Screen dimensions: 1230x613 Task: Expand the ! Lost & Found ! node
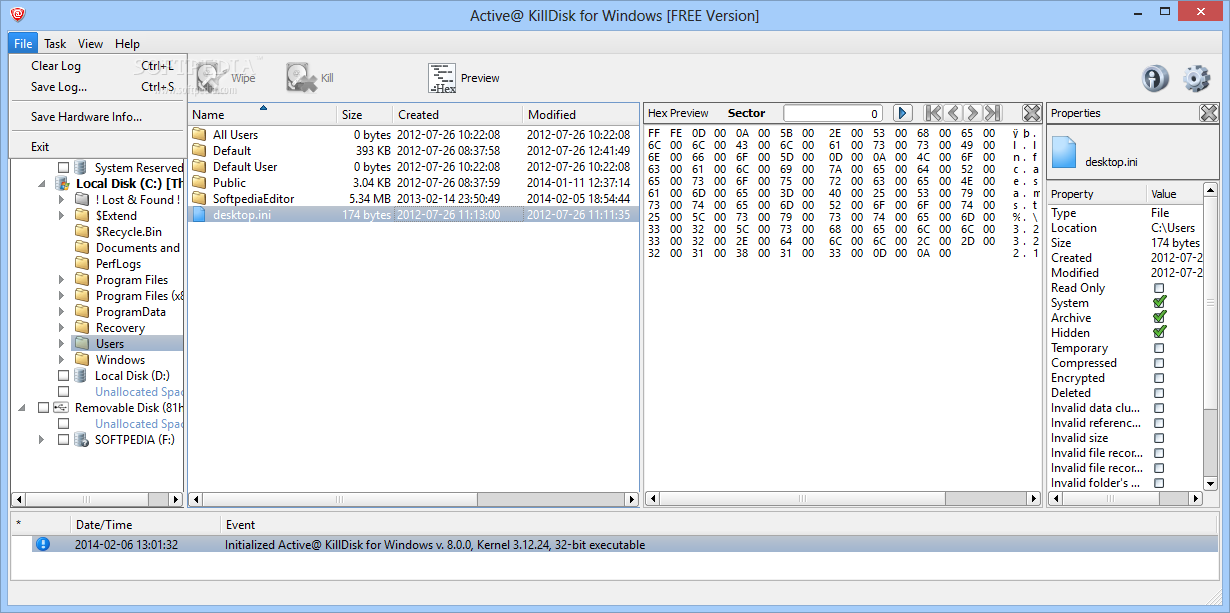click(61, 199)
